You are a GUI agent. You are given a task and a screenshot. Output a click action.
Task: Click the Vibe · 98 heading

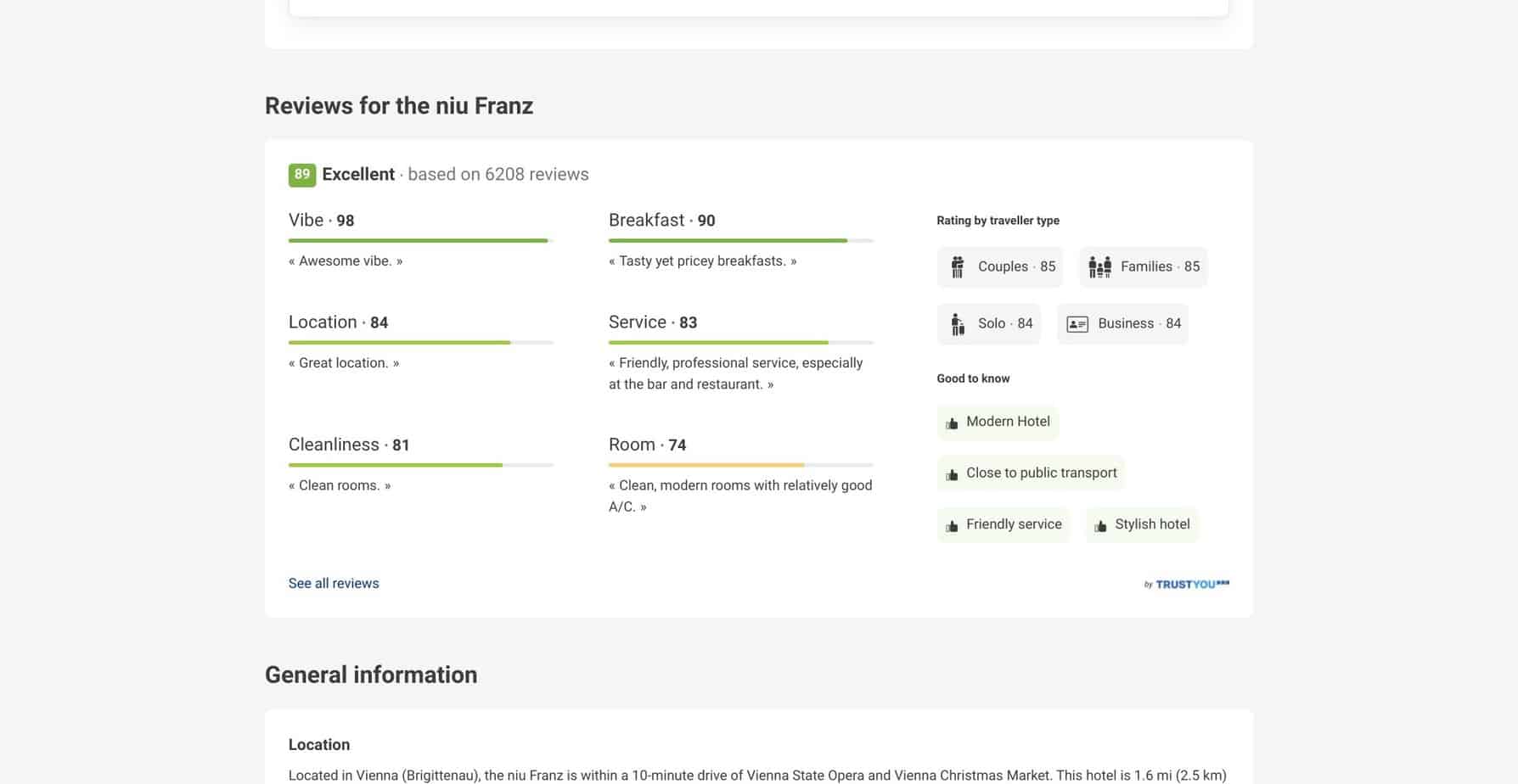click(x=322, y=221)
